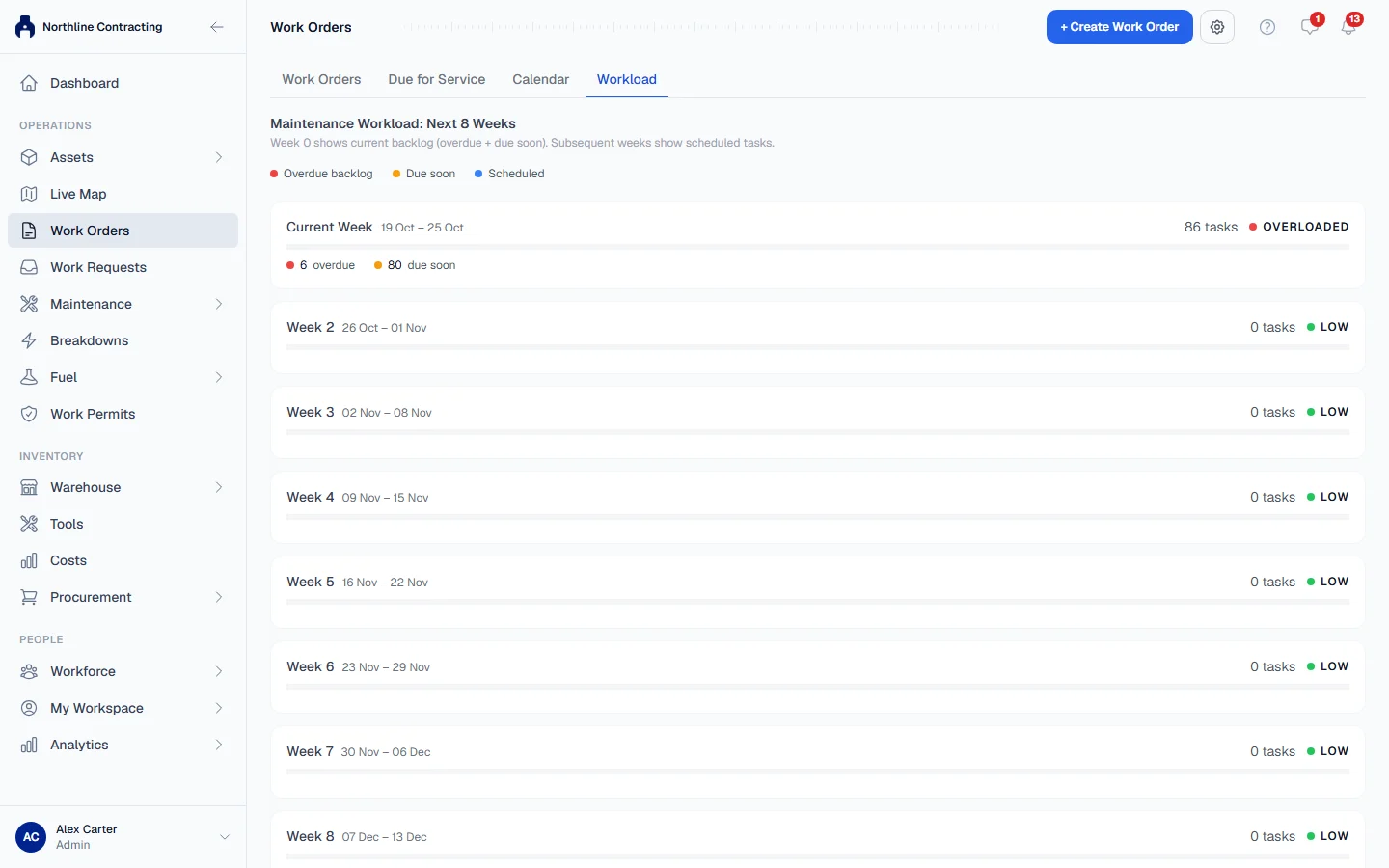Click the Breakdowns lightning bolt icon
Screen dimensions: 1389x868
[x=29, y=340]
